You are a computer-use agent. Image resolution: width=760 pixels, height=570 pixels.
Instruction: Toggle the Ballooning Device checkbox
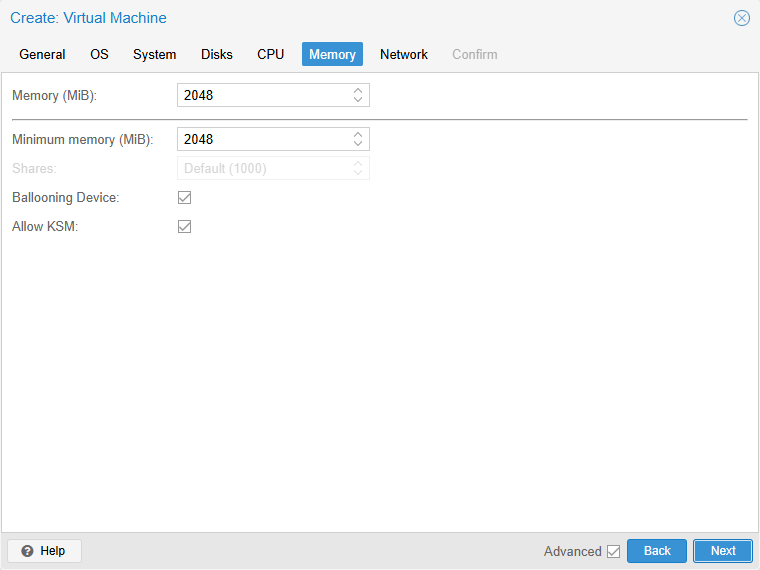[185, 197]
